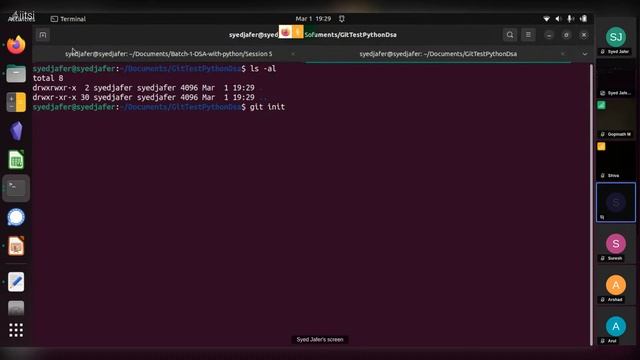Switch to the Session 5 terminal tab
Screen dimensions: 640x360
(x=168, y=54)
